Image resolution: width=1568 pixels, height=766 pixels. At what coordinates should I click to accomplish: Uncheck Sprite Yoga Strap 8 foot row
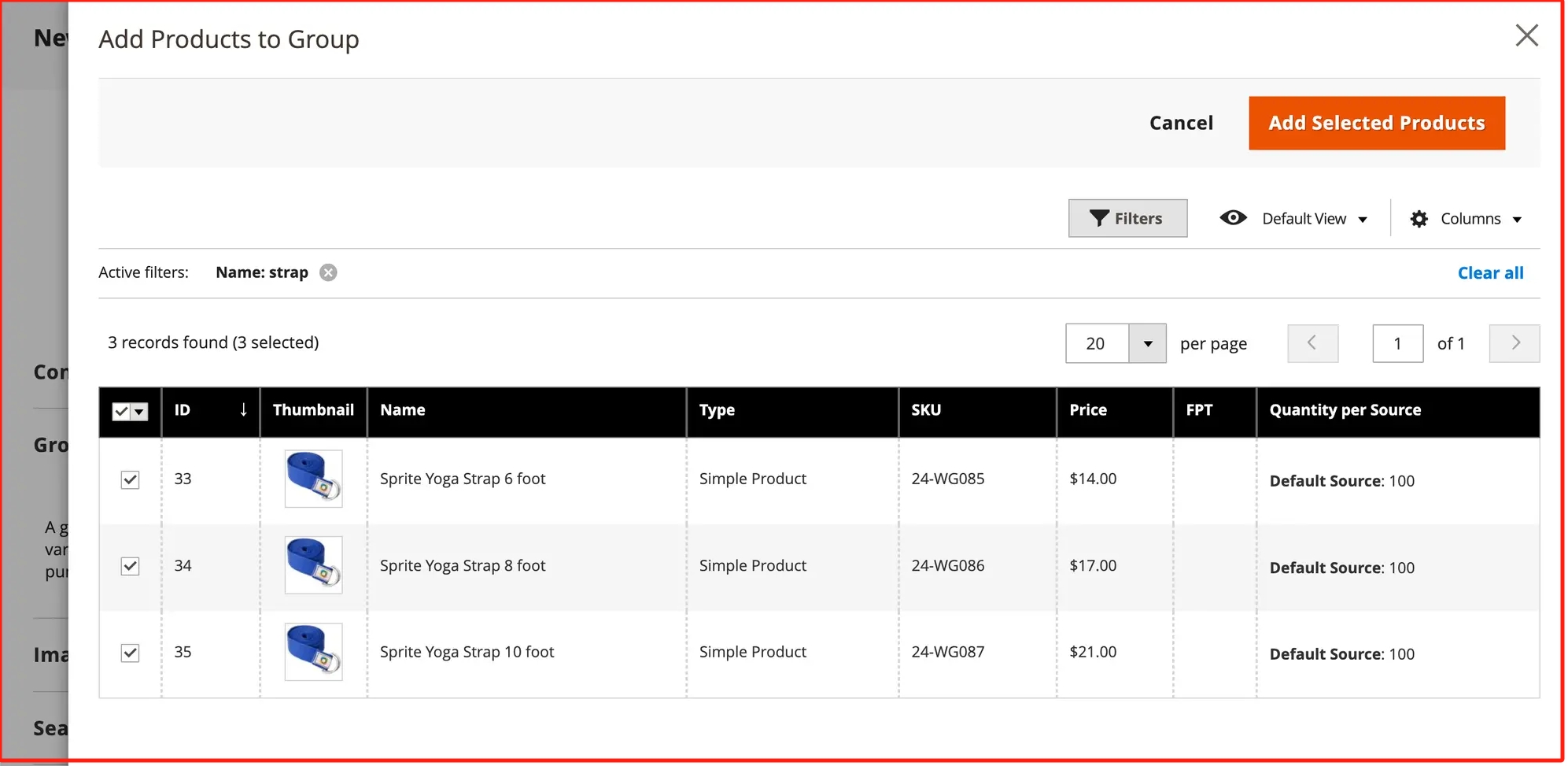(x=131, y=566)
